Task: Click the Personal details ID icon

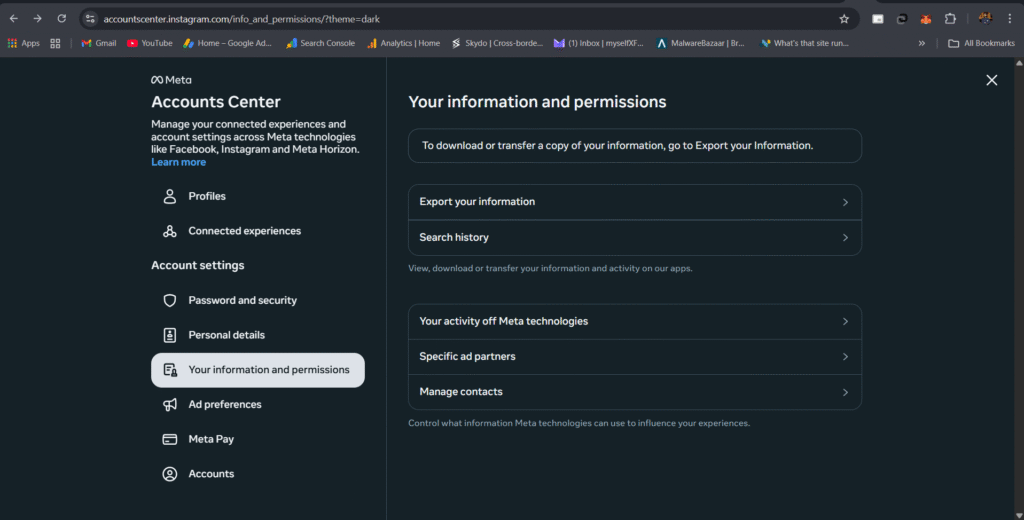Action: (170, 335)
